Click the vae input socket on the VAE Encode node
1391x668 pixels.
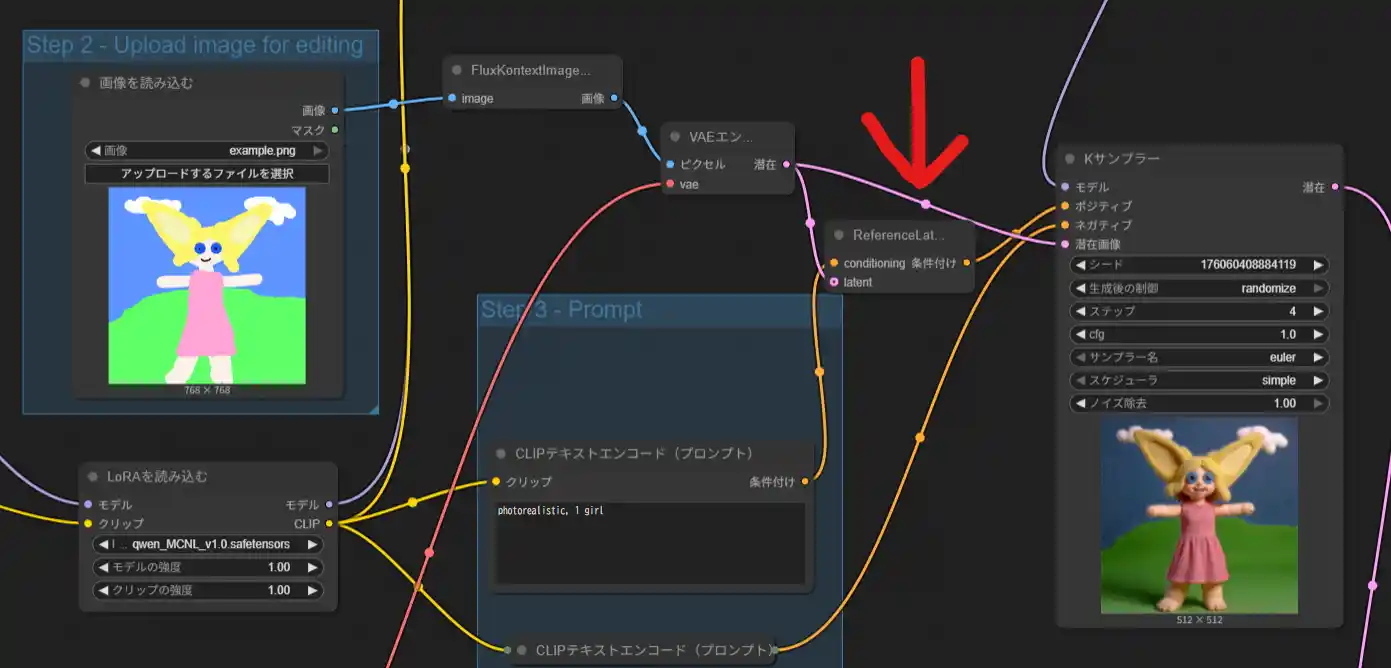(670, 184)
